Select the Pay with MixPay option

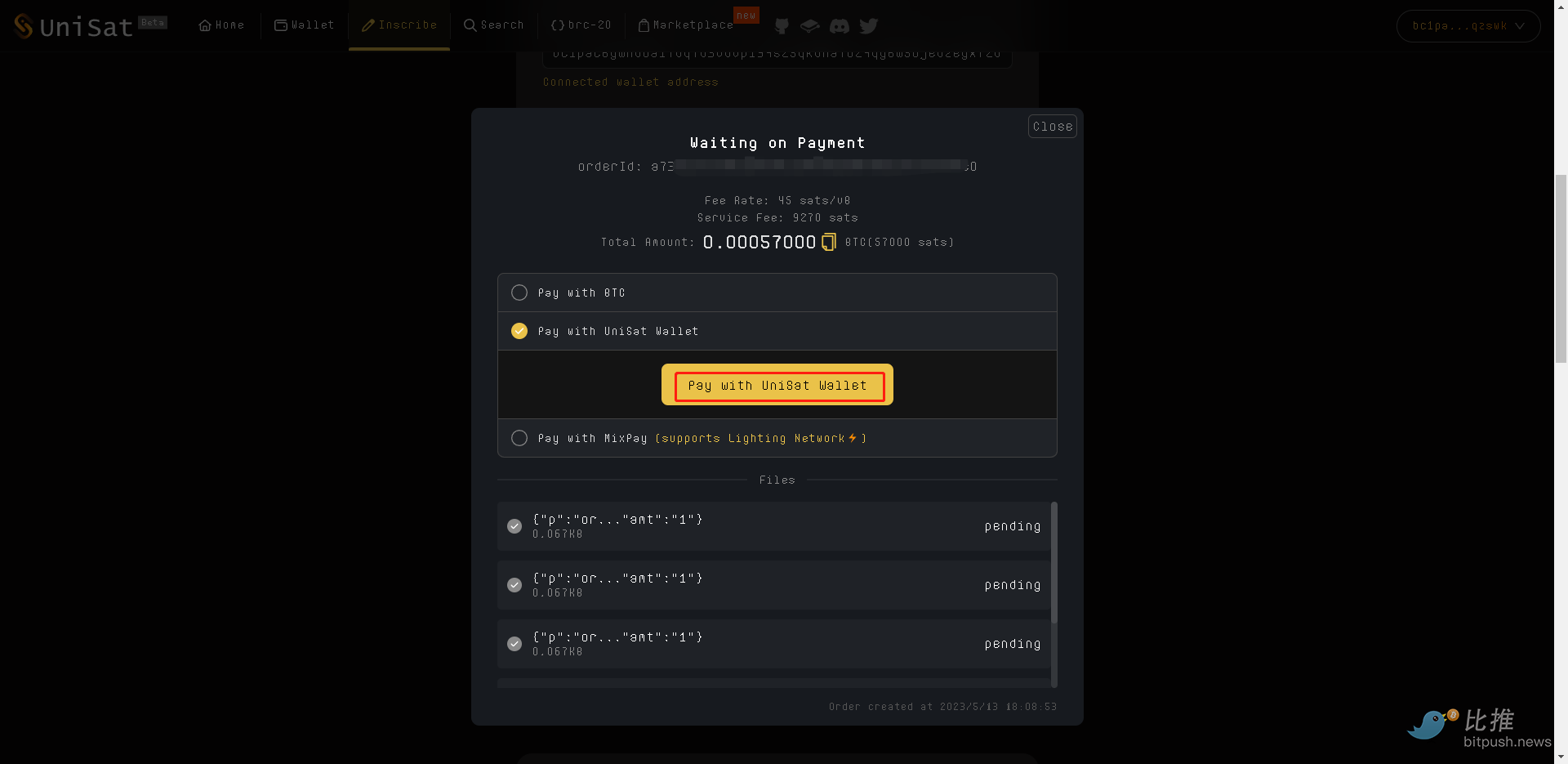point(777,438)
